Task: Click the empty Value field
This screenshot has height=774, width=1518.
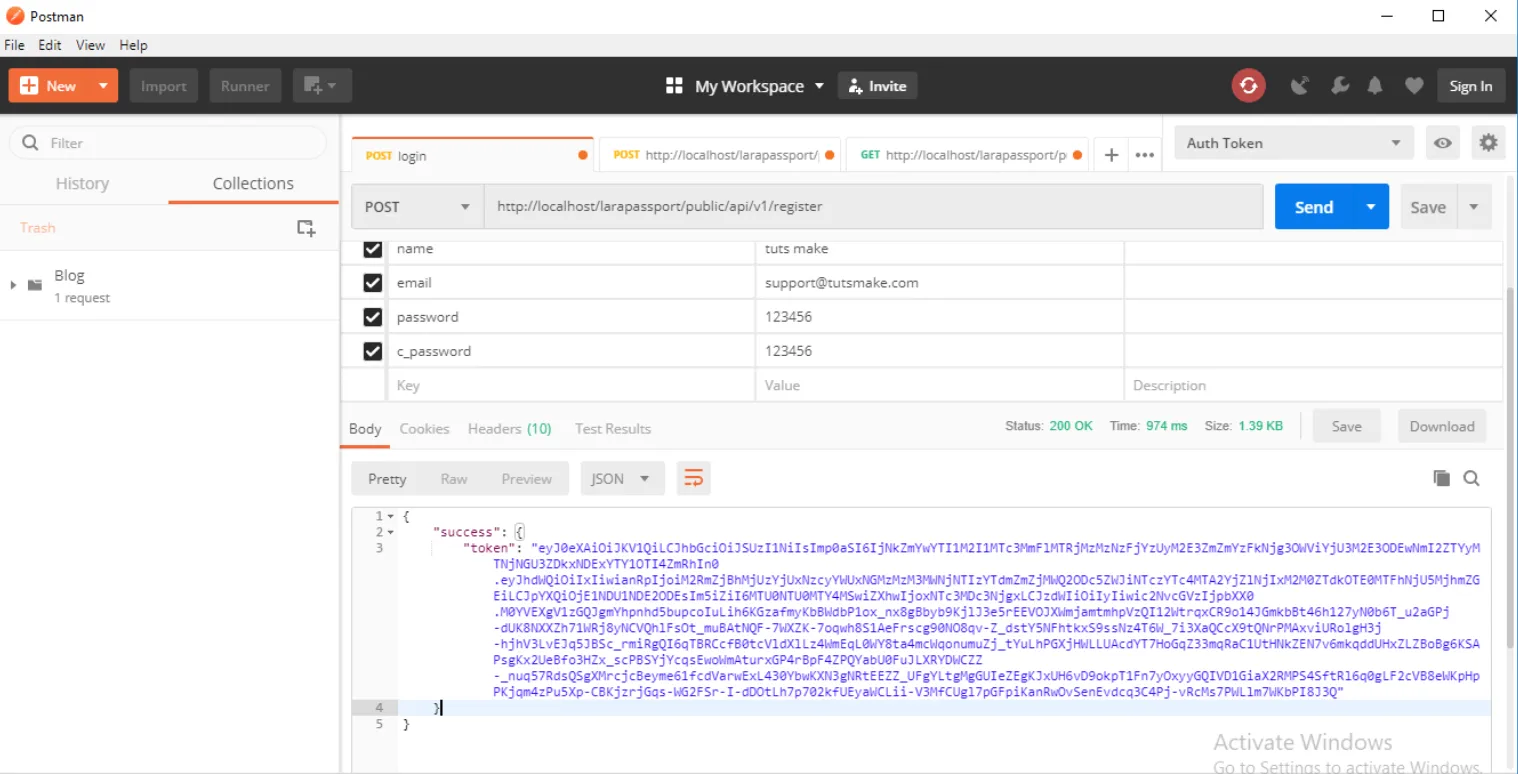Action: click(x=940, y=385)
